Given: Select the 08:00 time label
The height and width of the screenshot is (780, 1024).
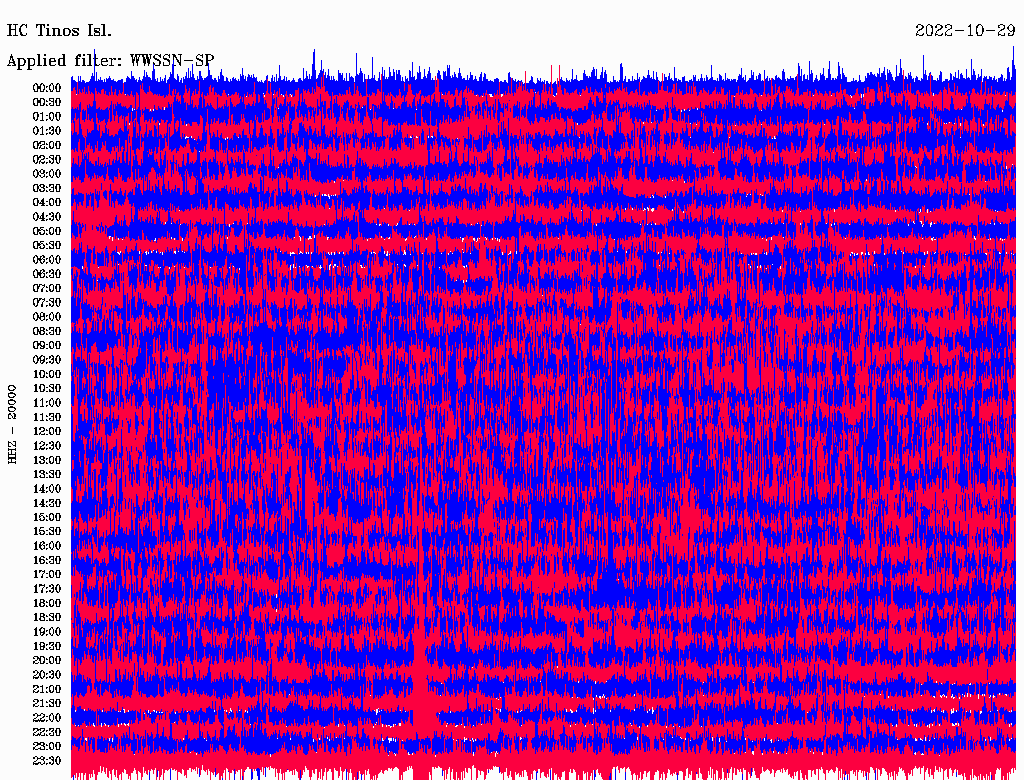Looking at the screenshot, I should pyautogui.click(x=47, y=317).
